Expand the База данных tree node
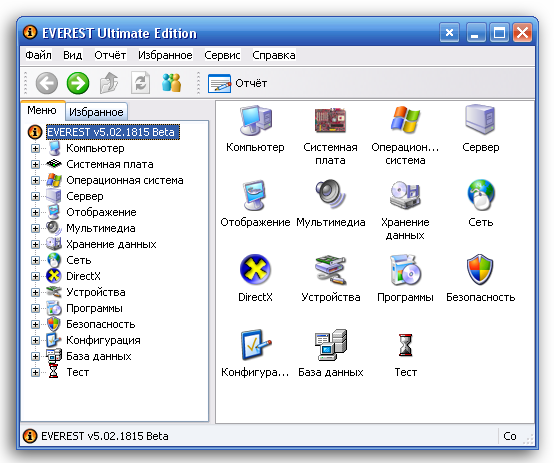The height and width of the screenshot is (463, 554). 35,356
